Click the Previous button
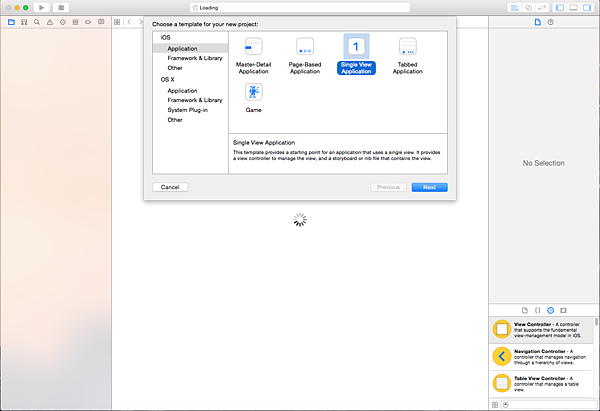The height and width of the screenshot is (411, 600). pos(388,187)
